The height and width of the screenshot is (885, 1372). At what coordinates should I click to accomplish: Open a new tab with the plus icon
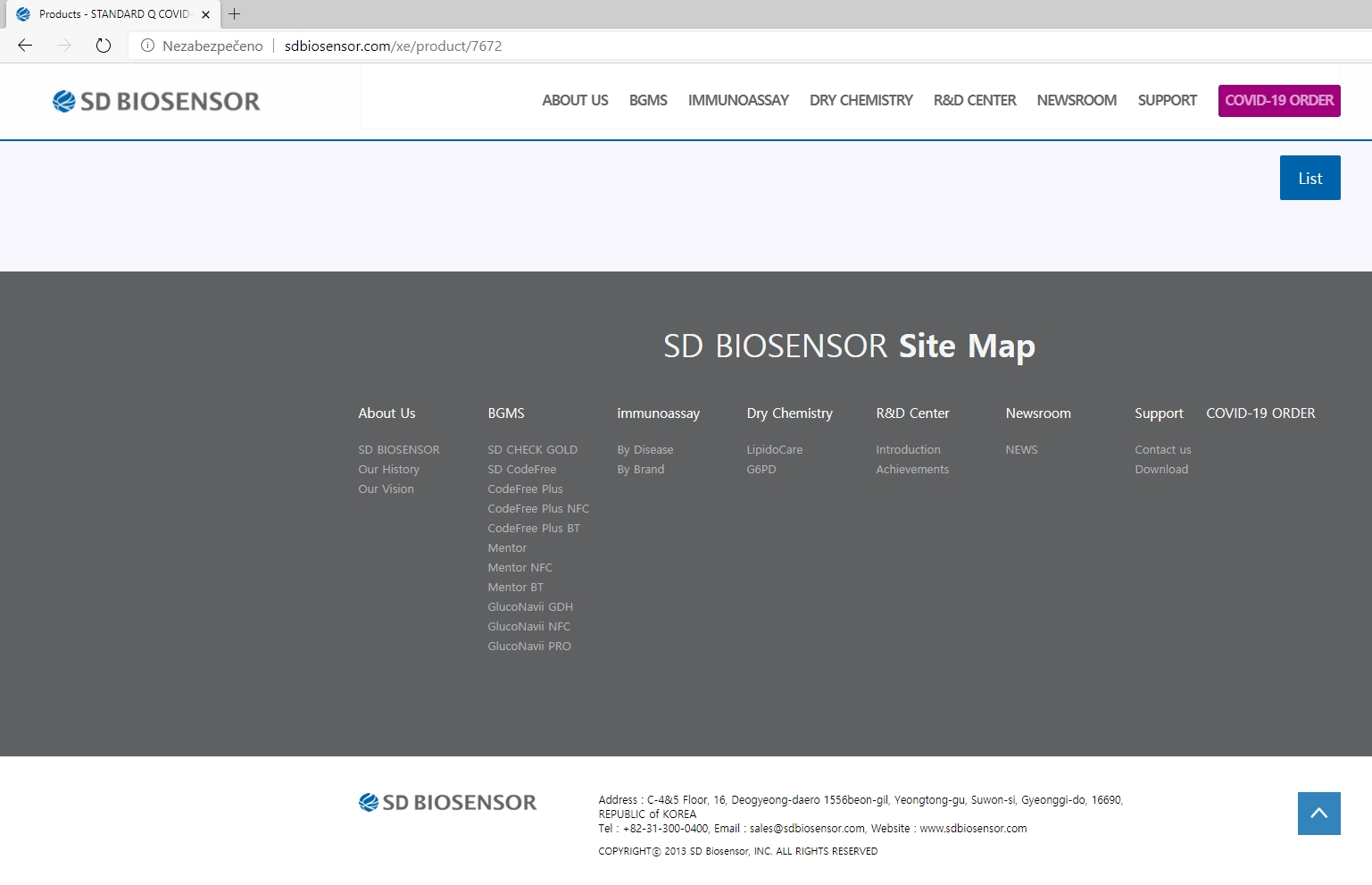click(x=235, y=13)
